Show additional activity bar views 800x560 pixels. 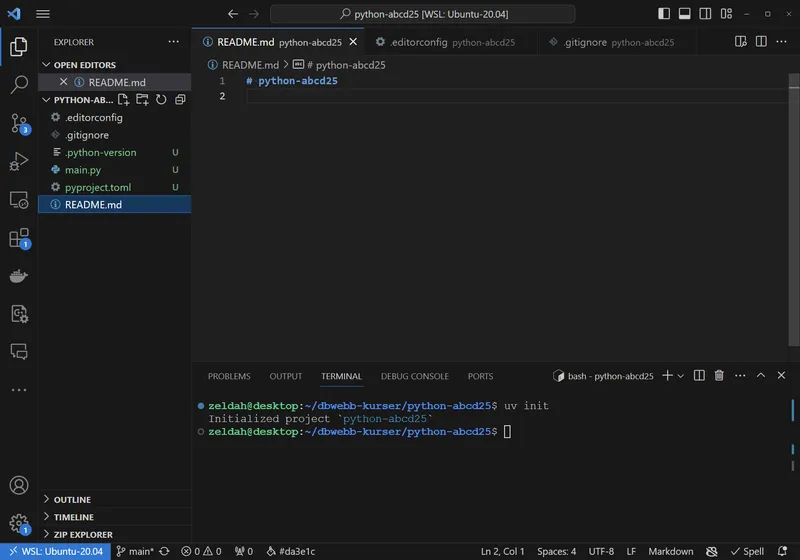coord(19,390)
